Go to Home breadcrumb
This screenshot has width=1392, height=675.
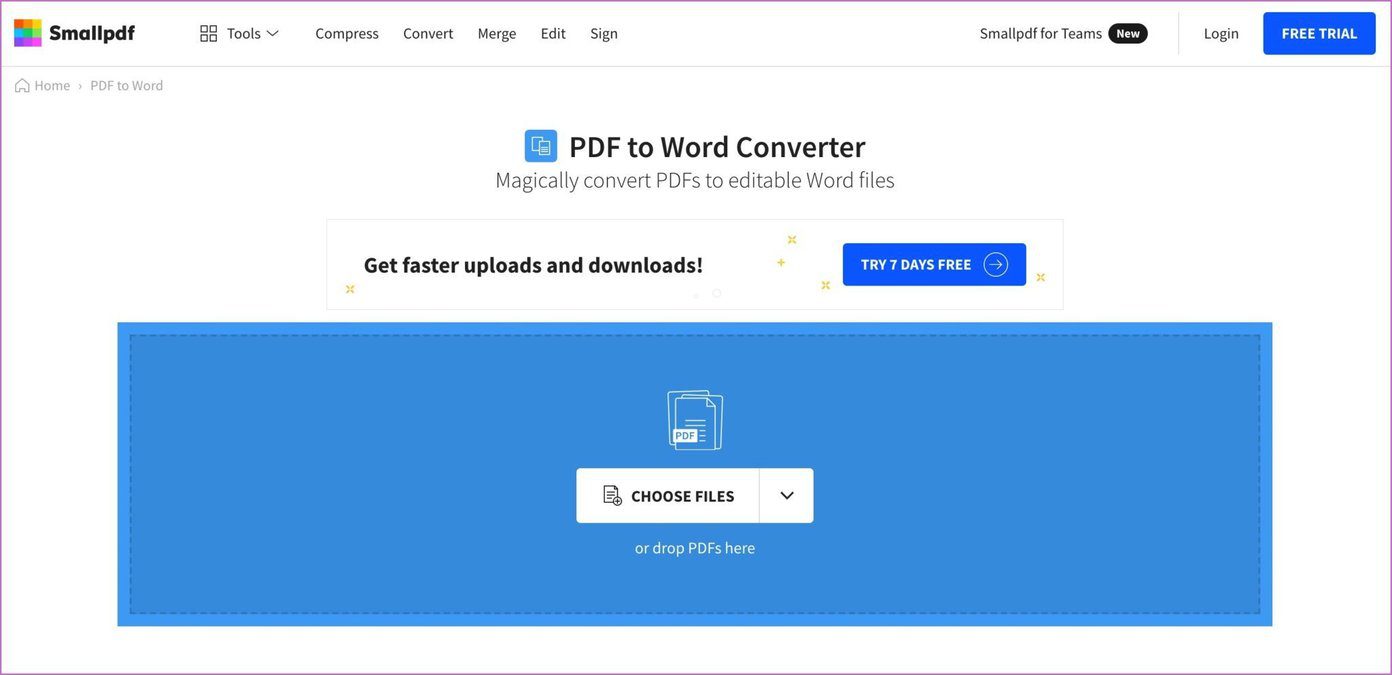tap(42, 86)
